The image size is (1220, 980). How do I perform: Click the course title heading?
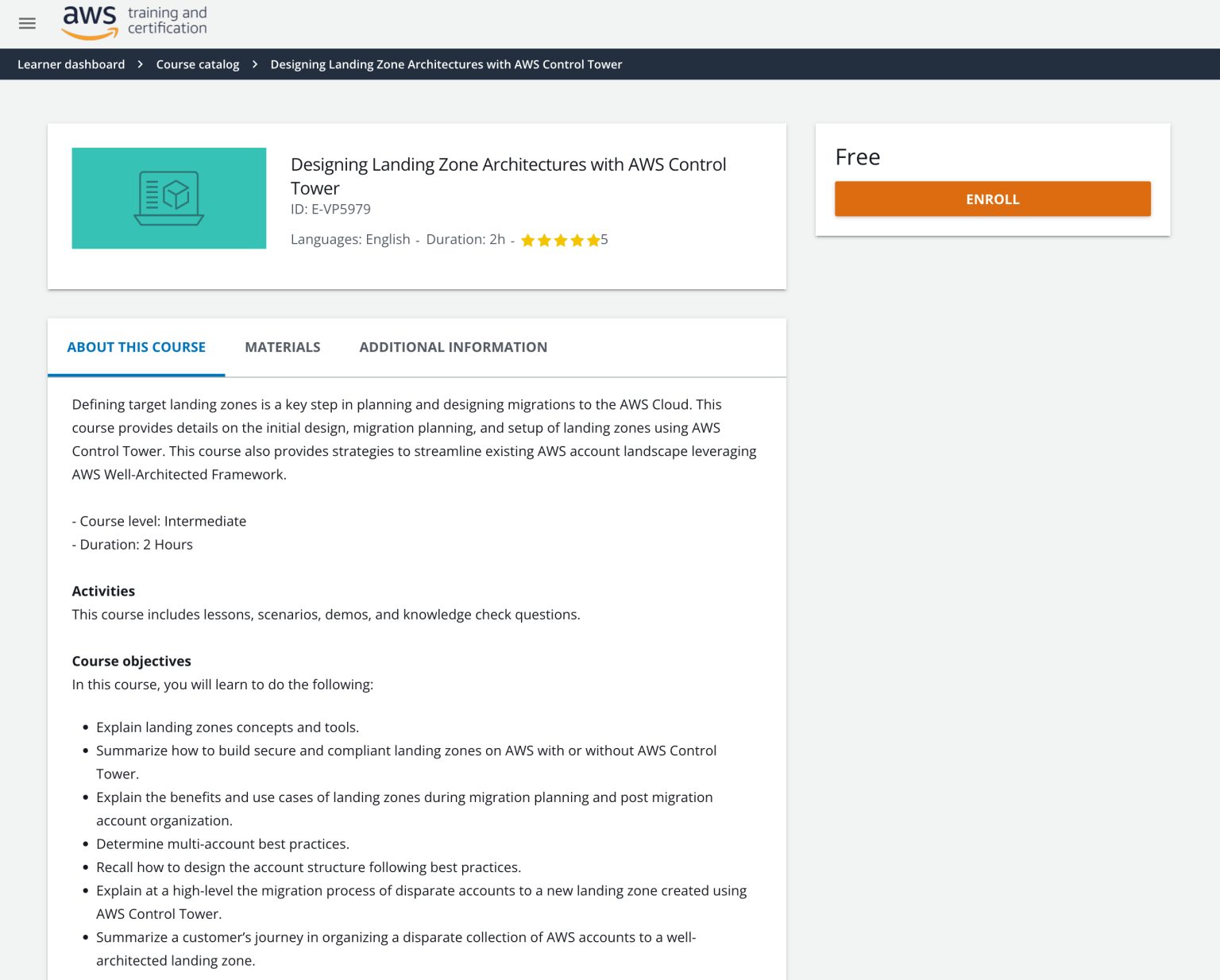(508, 176)
